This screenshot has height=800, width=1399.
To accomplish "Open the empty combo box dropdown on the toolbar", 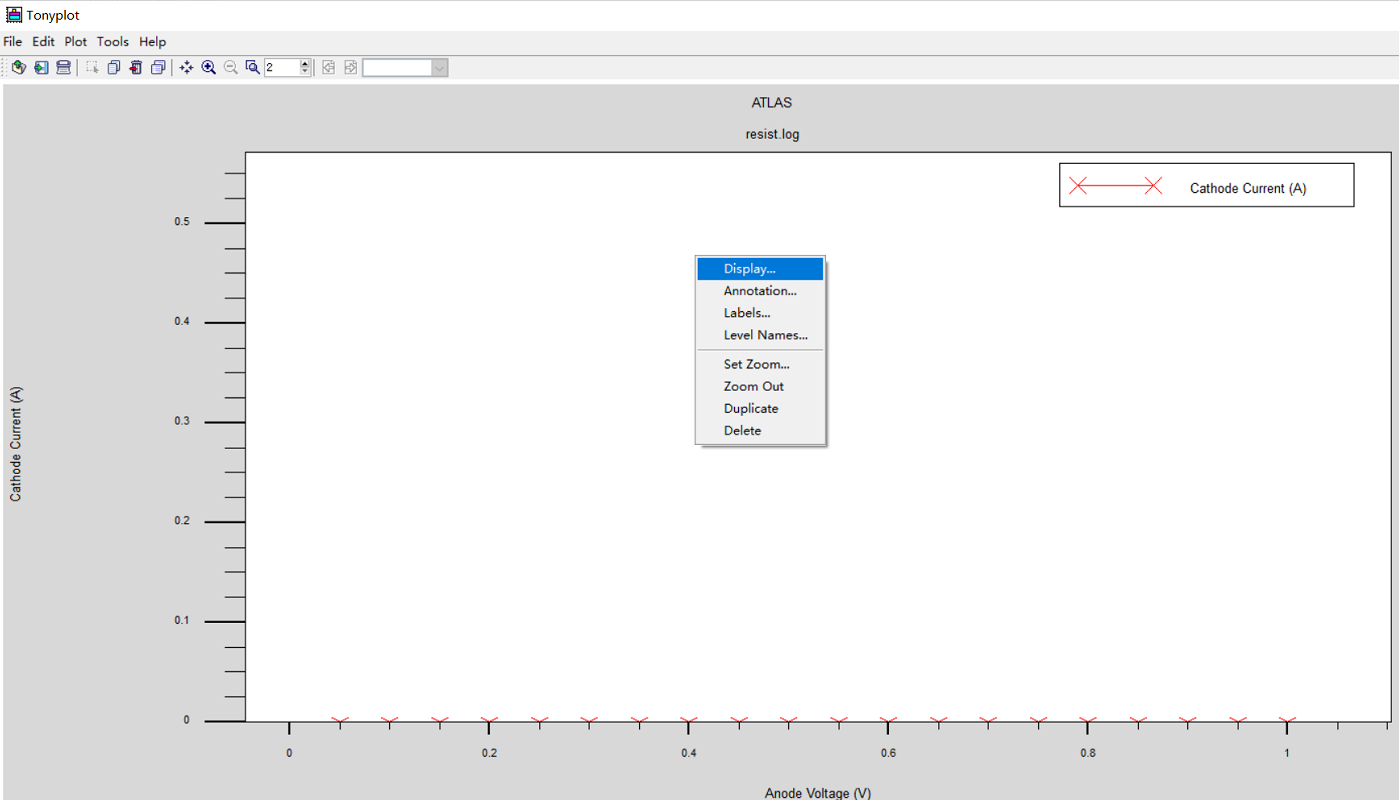I will click(438, 67).
